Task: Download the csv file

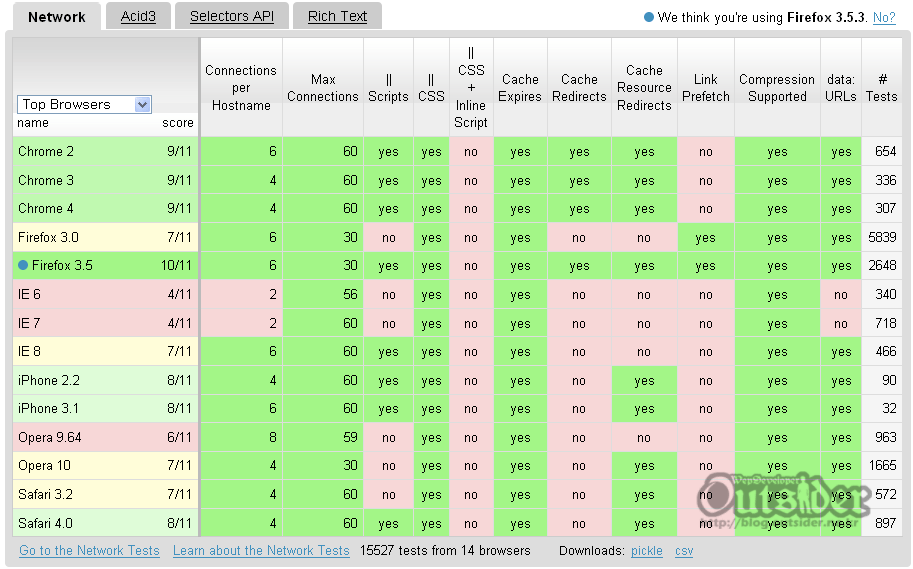Action: click(x=684, y=551)
